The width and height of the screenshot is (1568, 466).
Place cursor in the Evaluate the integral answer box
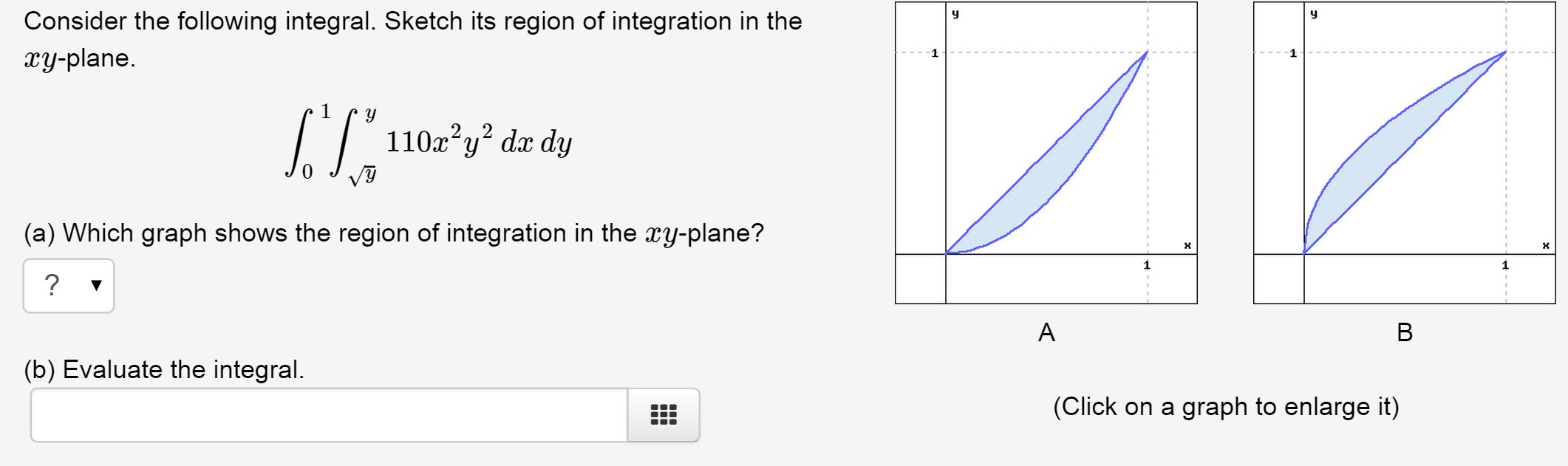tap(325, 416)
